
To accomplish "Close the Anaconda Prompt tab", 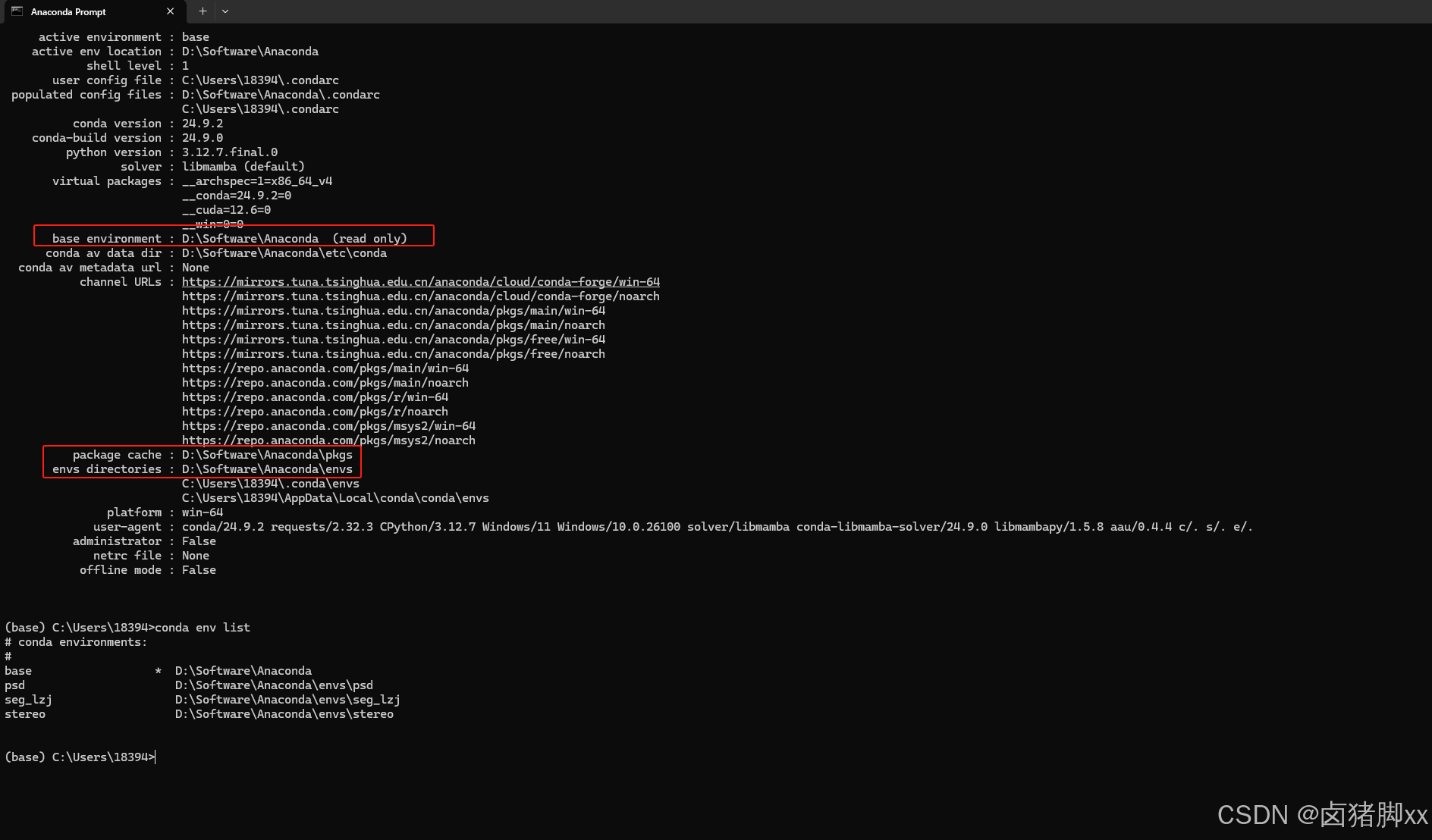I will [171, 11].
